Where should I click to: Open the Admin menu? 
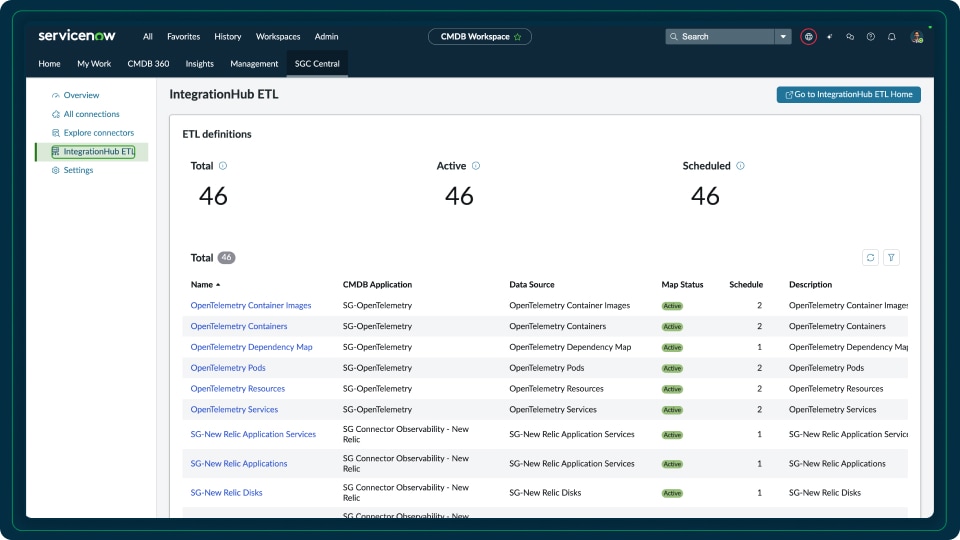pos(326,37)
